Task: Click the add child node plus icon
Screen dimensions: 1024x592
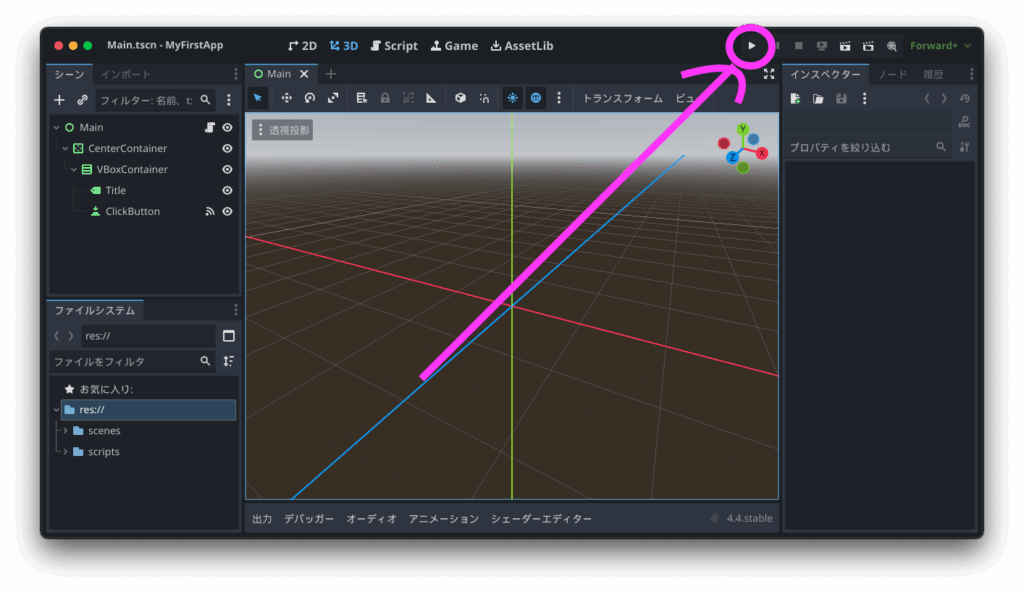Action: (x=59, y=100)
